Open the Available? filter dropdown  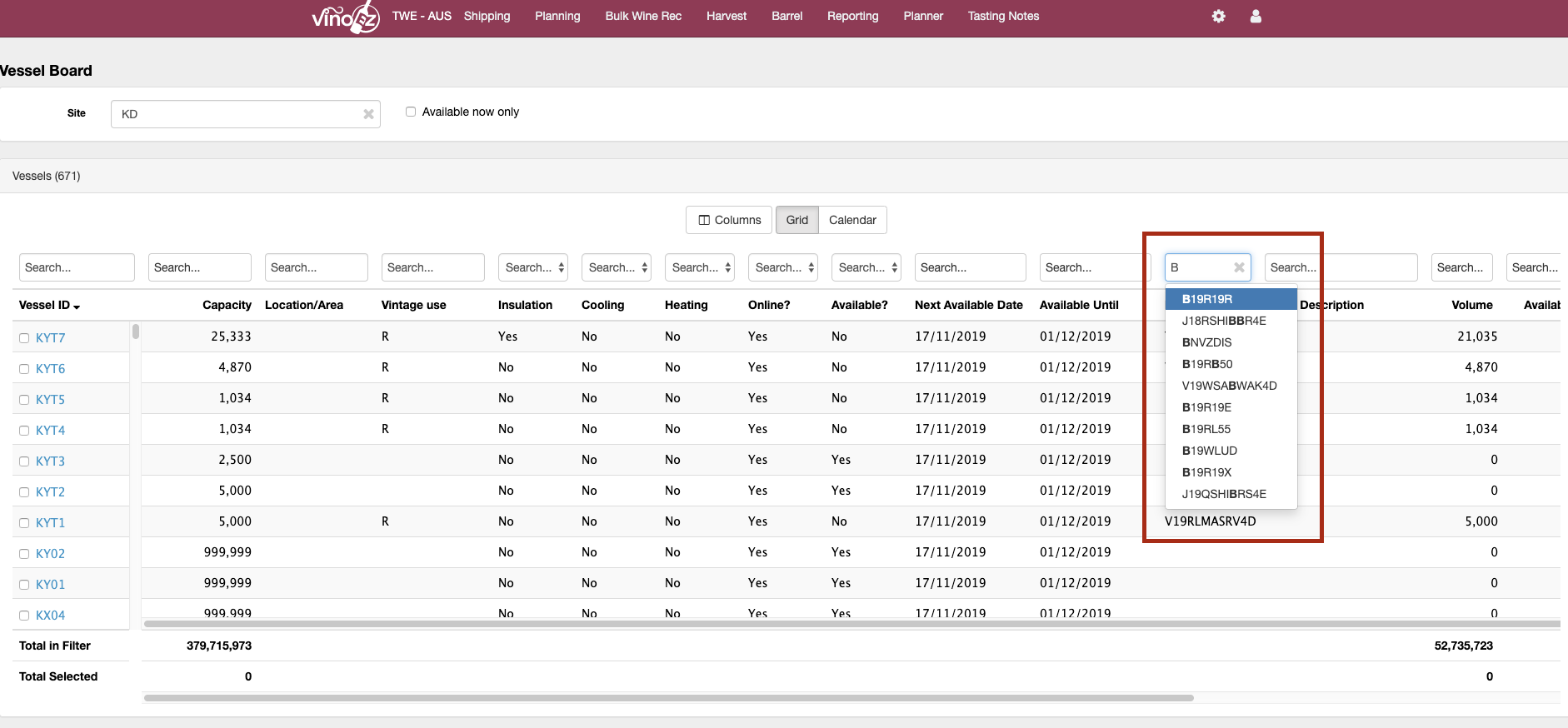(x=866, y=267)
